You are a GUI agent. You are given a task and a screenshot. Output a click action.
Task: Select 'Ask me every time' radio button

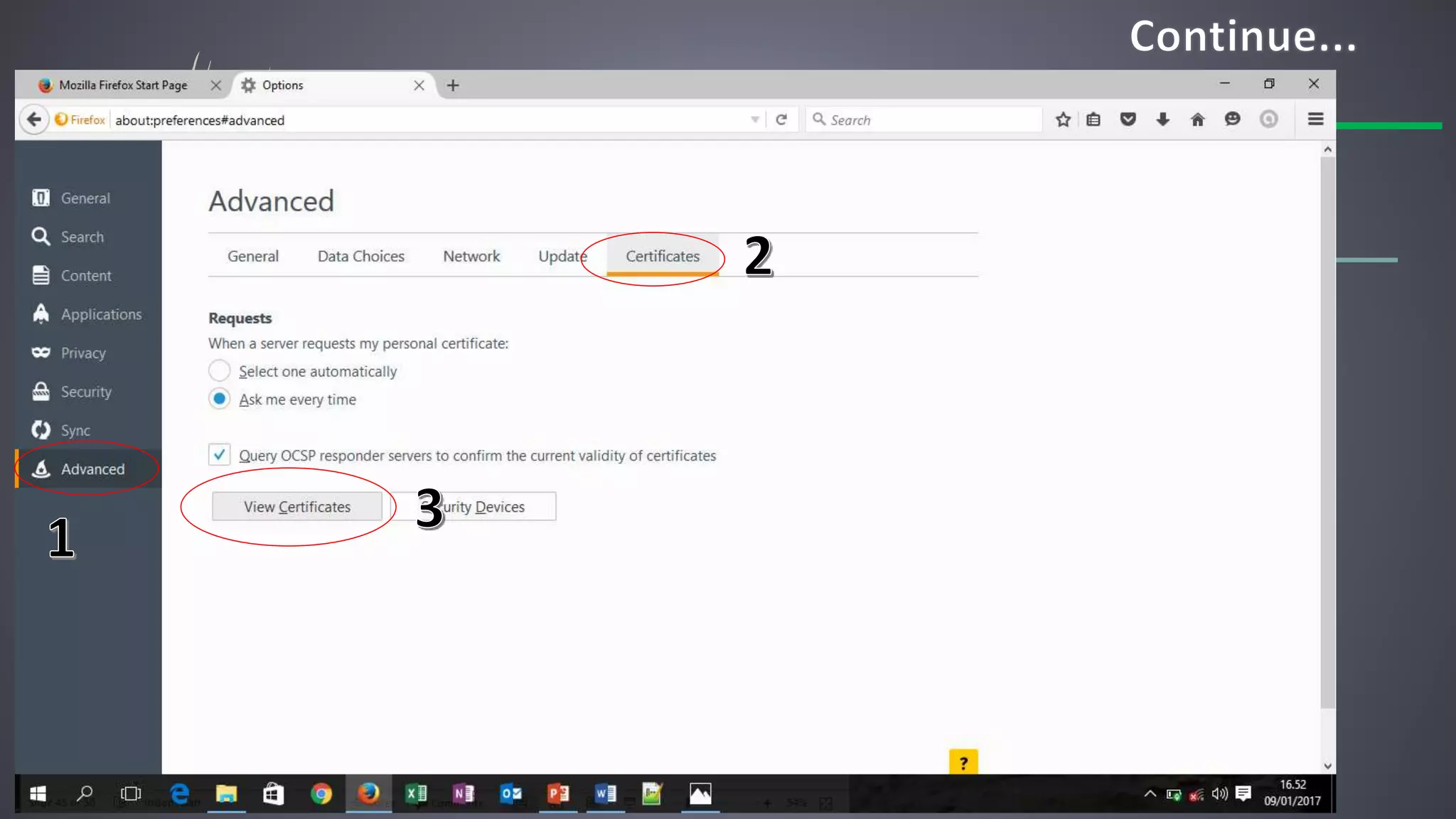[219, 399]
